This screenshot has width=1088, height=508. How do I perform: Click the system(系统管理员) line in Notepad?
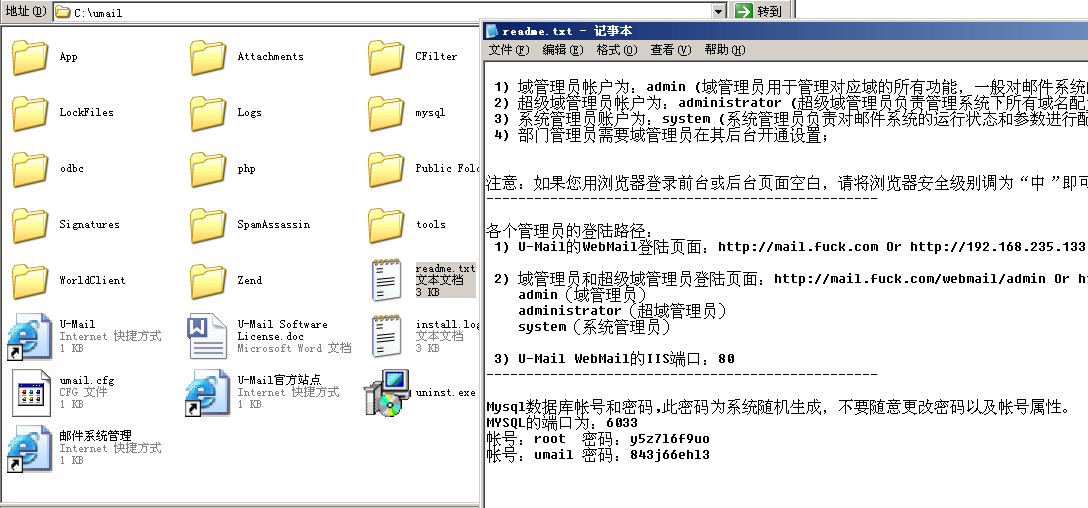(595, 327)
